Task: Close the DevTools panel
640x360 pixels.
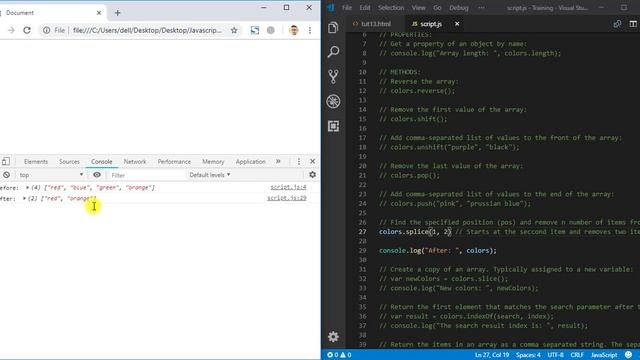Action: tap(312, 161)
